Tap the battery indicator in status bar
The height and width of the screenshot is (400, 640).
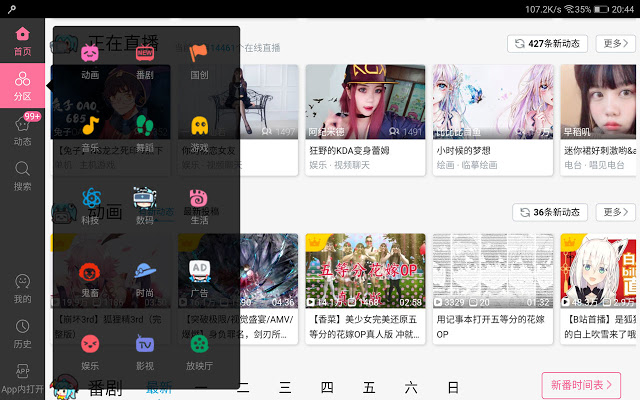click(601, 9)
